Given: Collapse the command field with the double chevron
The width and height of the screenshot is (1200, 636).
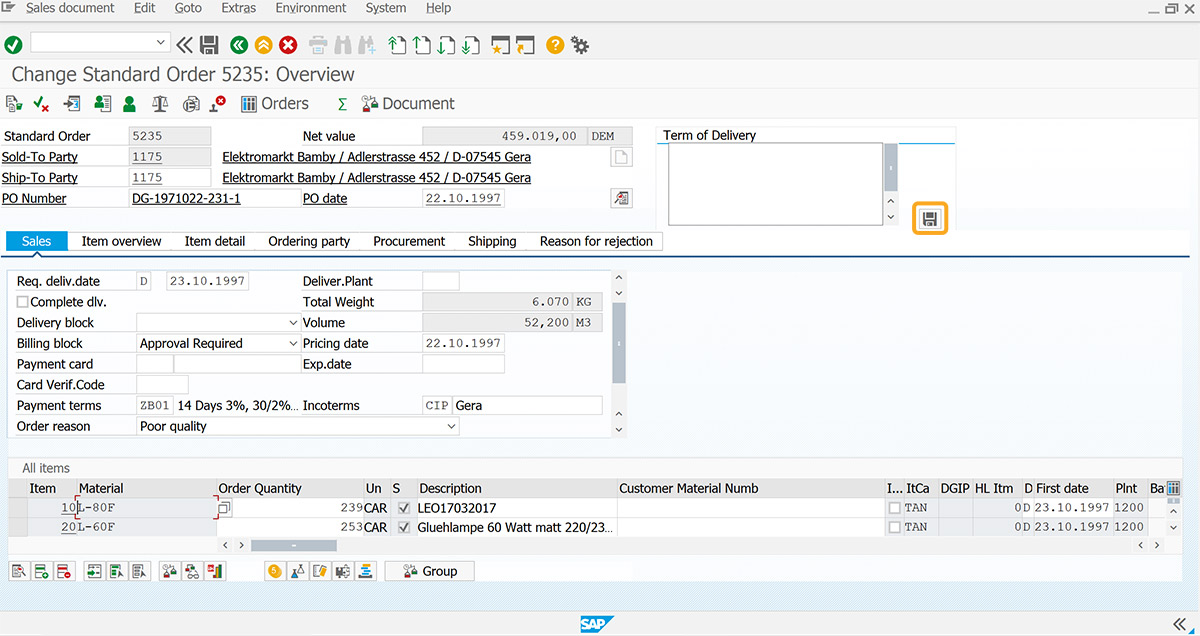Looking at the screenshot, I should point(184,45).
